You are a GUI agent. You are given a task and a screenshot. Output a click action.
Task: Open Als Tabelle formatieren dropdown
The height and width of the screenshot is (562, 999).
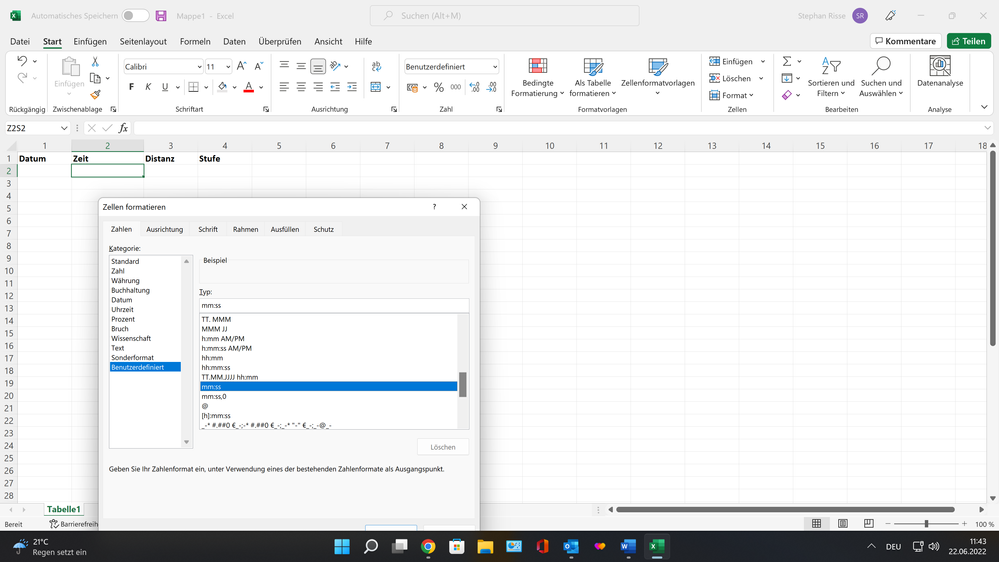pyautogui.click(x=593, y=77)
